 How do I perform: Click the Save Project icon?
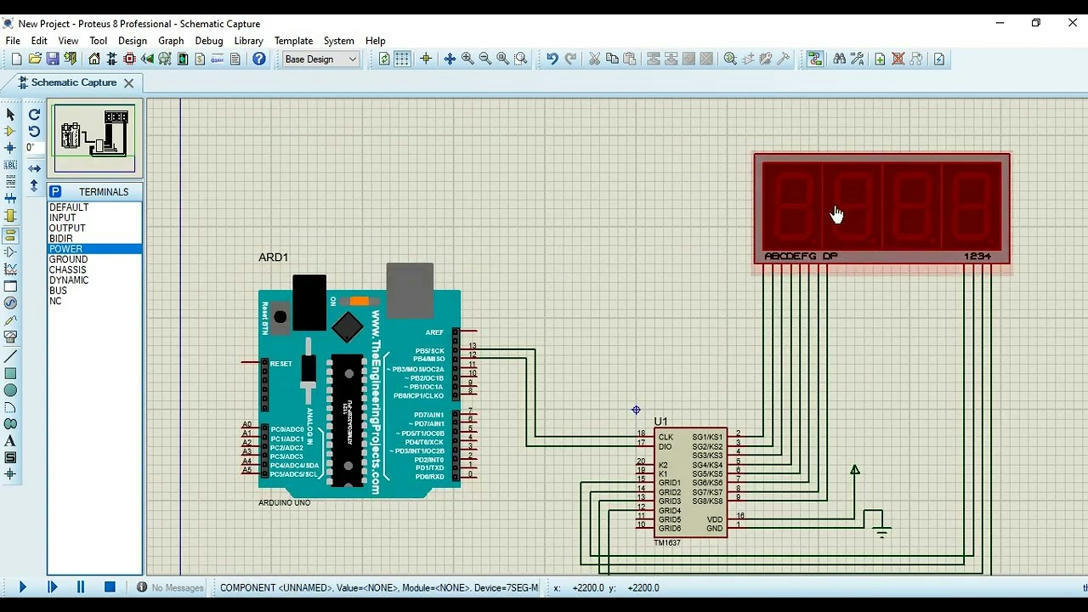[53, 59]
